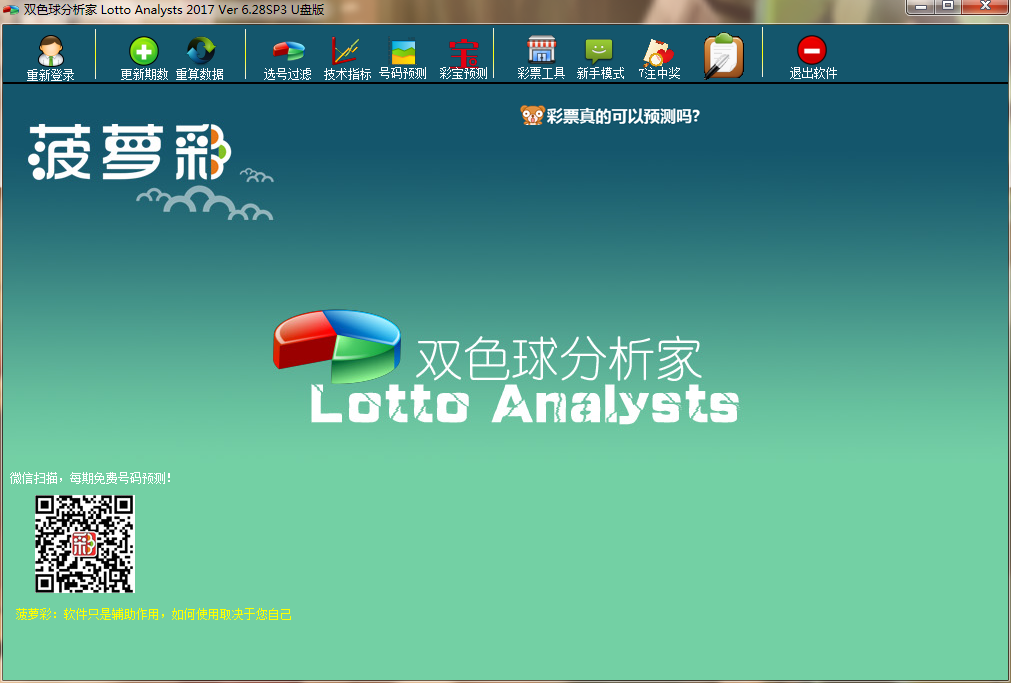Click the yellow 菠萝彩 disclaimer text
The width and height of the screenshot is (1011, 683).
coord(154,614)
